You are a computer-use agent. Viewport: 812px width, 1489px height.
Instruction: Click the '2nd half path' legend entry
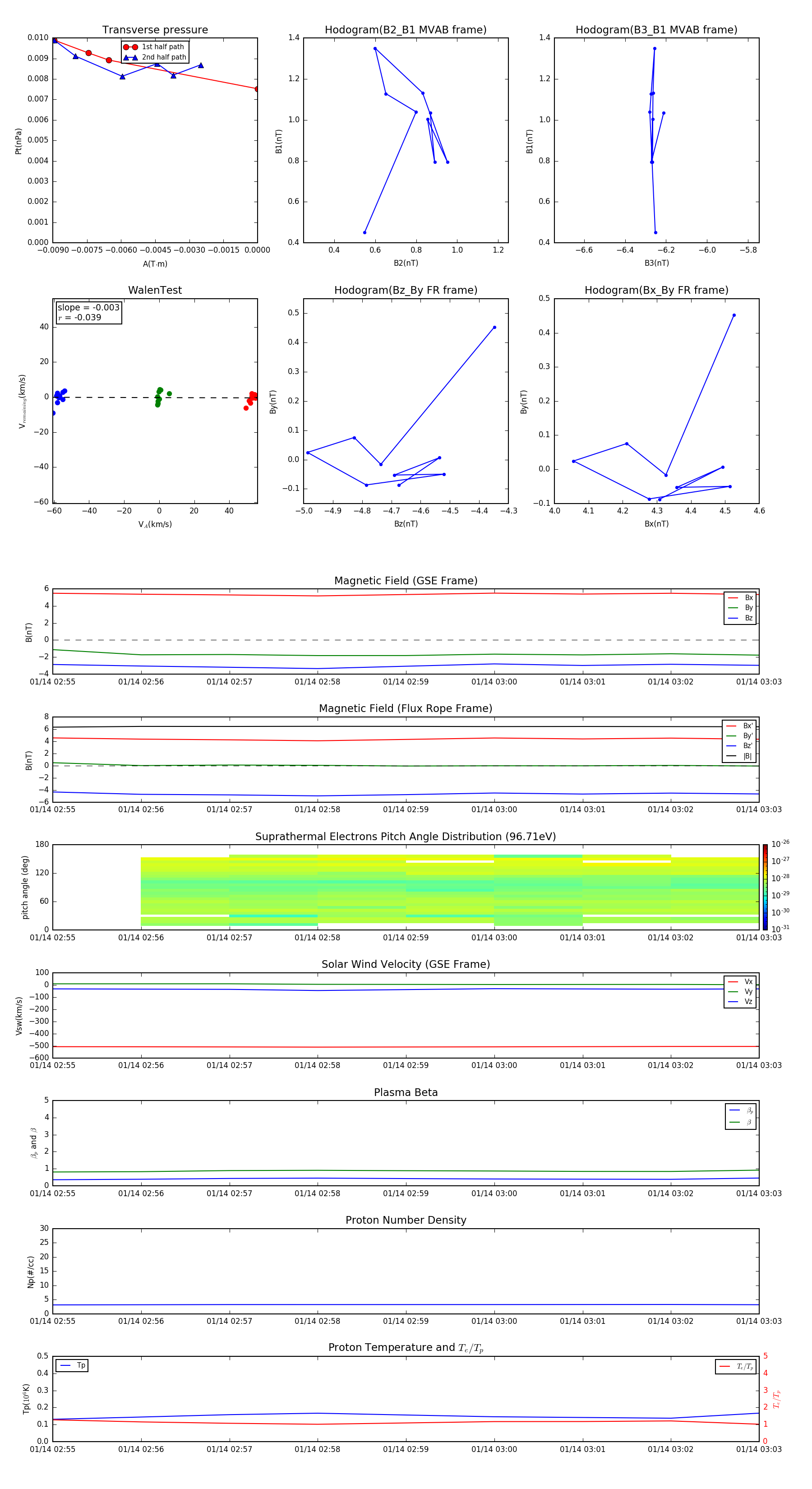pos(155,57)
